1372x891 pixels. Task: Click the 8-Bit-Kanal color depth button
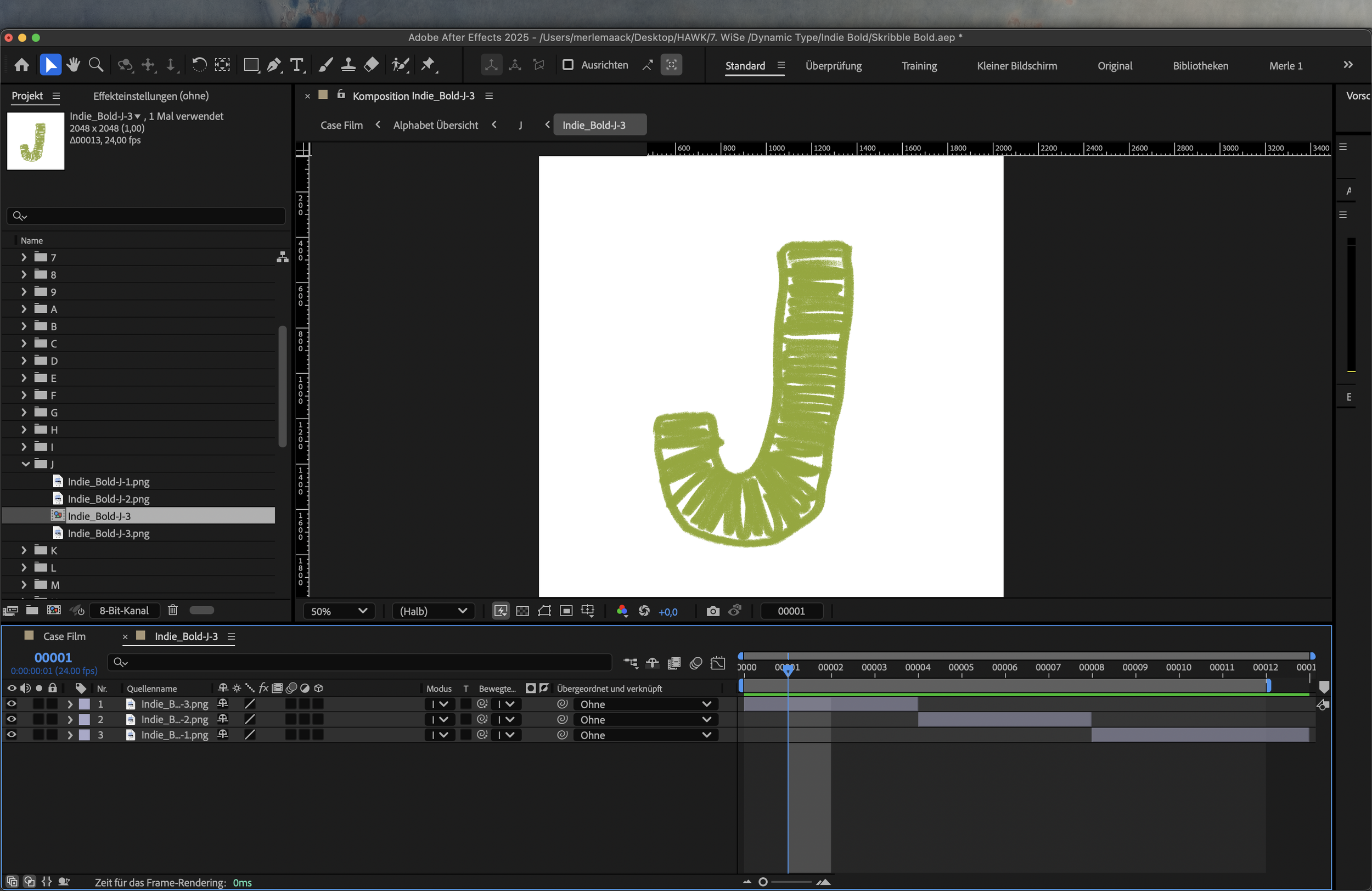(x=124, y=610)
